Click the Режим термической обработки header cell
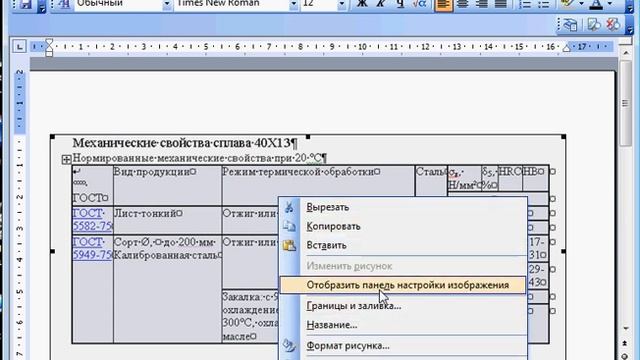Image resolution: width=640 pixels, height=360 pixels. click(x=318, y=185)
